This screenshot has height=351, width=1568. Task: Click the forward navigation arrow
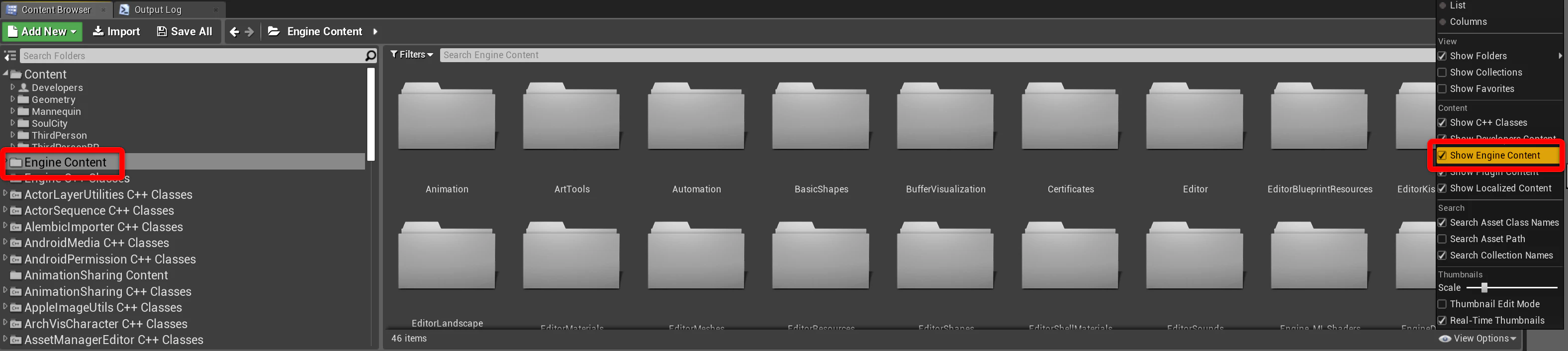point(249,32)
